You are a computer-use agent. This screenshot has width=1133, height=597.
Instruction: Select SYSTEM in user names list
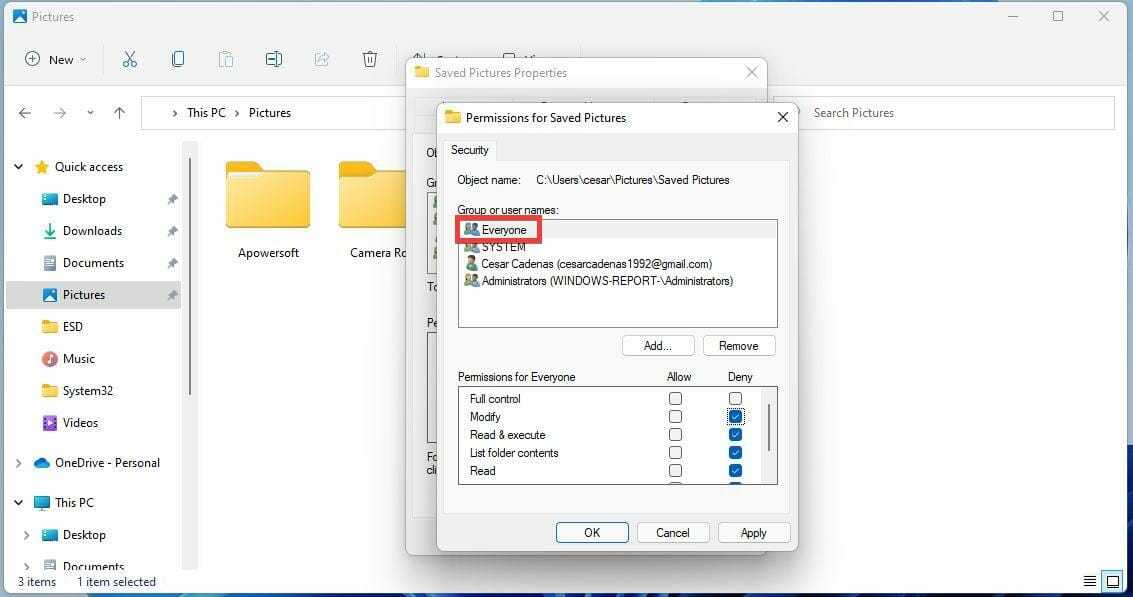(x=503, y=247)
